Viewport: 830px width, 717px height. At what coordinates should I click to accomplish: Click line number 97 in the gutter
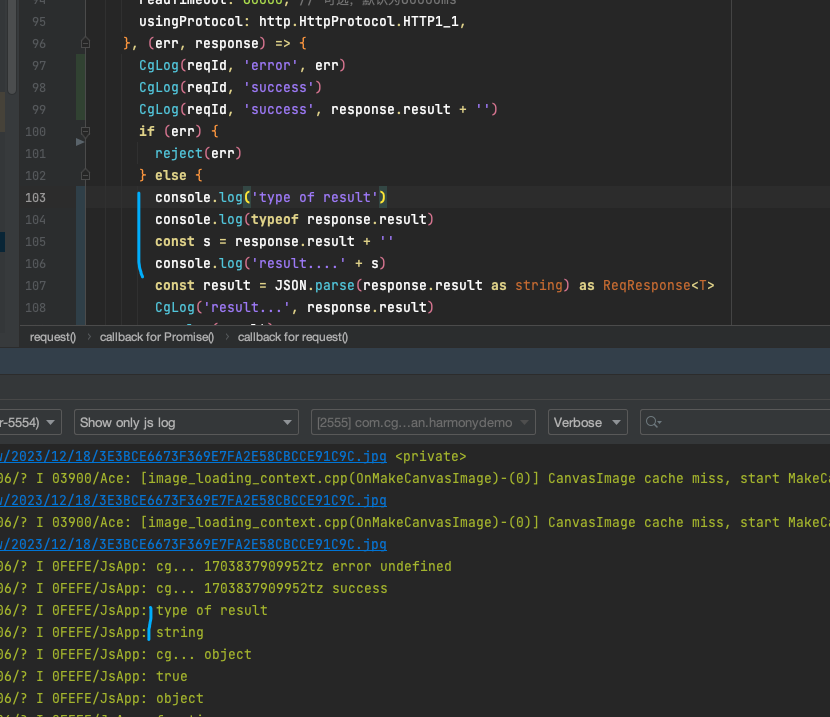(39, 66)
